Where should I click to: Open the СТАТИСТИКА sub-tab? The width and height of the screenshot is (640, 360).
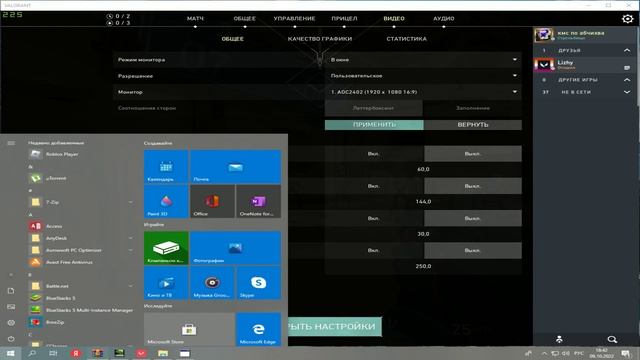tap(407, 39)
